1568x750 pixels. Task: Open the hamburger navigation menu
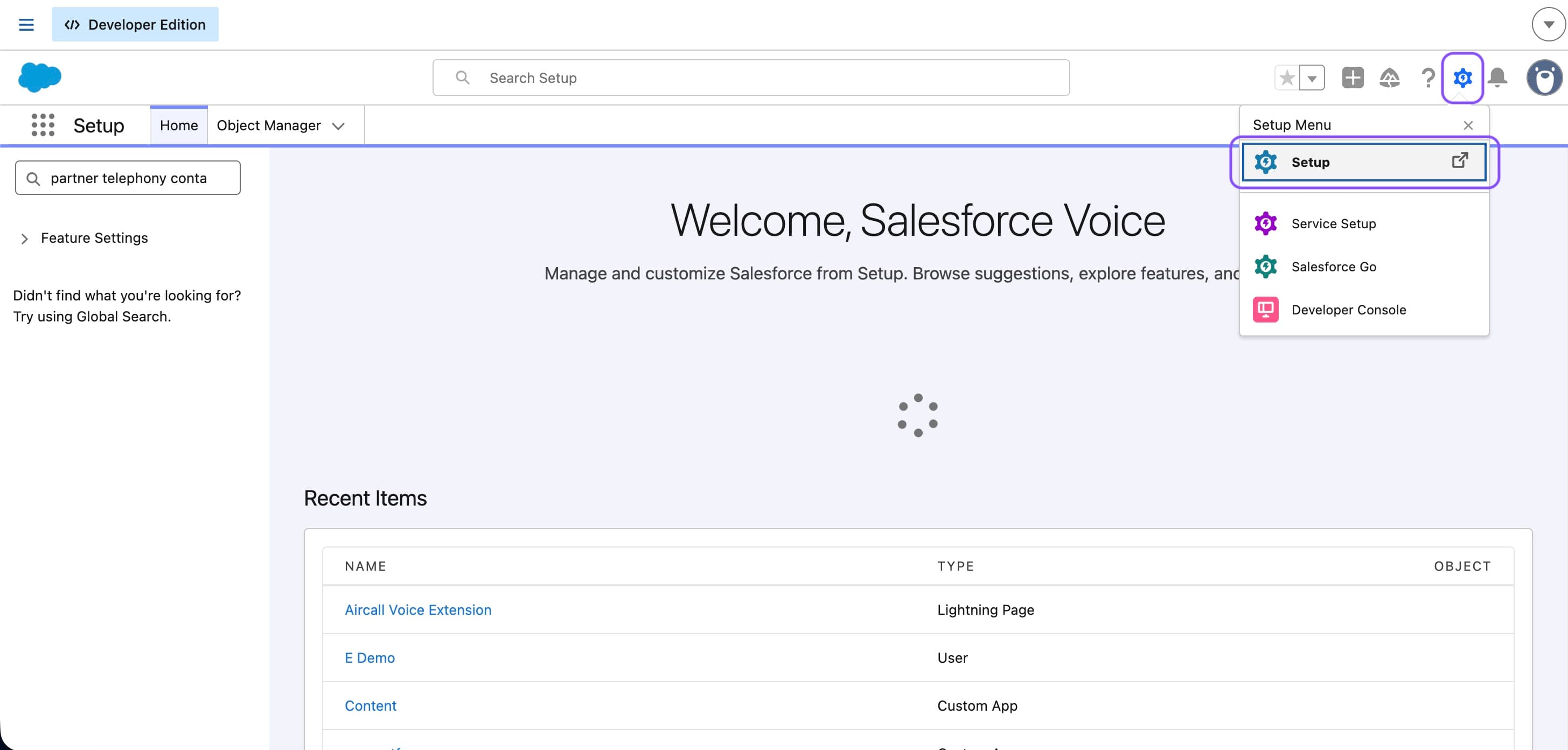(x=26, y=24)
